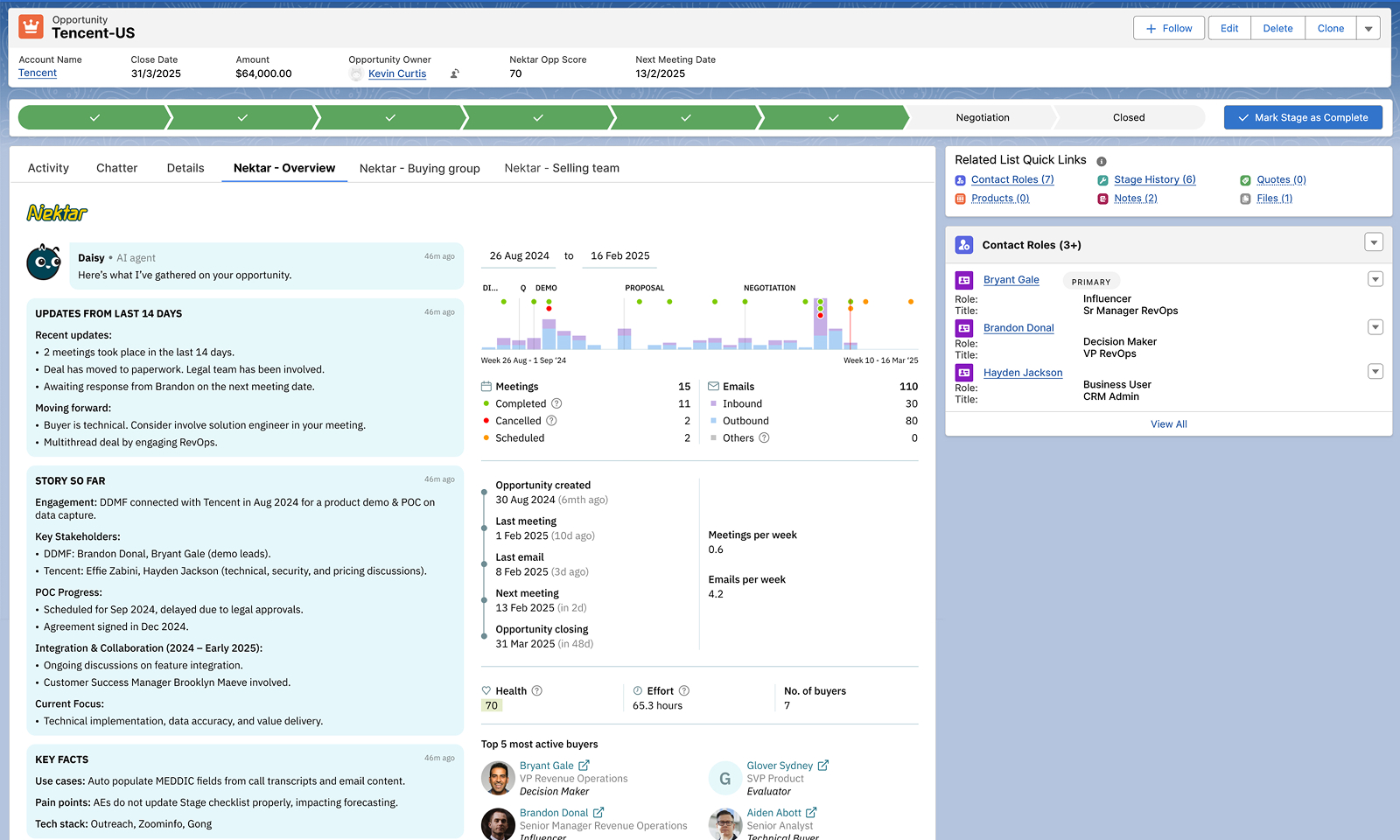The height and width of the screenshot is (840, 1400).
Task: Click the contact icon beside Hayden Jackson
Action: pyautogui.click(x=964, y=373)
